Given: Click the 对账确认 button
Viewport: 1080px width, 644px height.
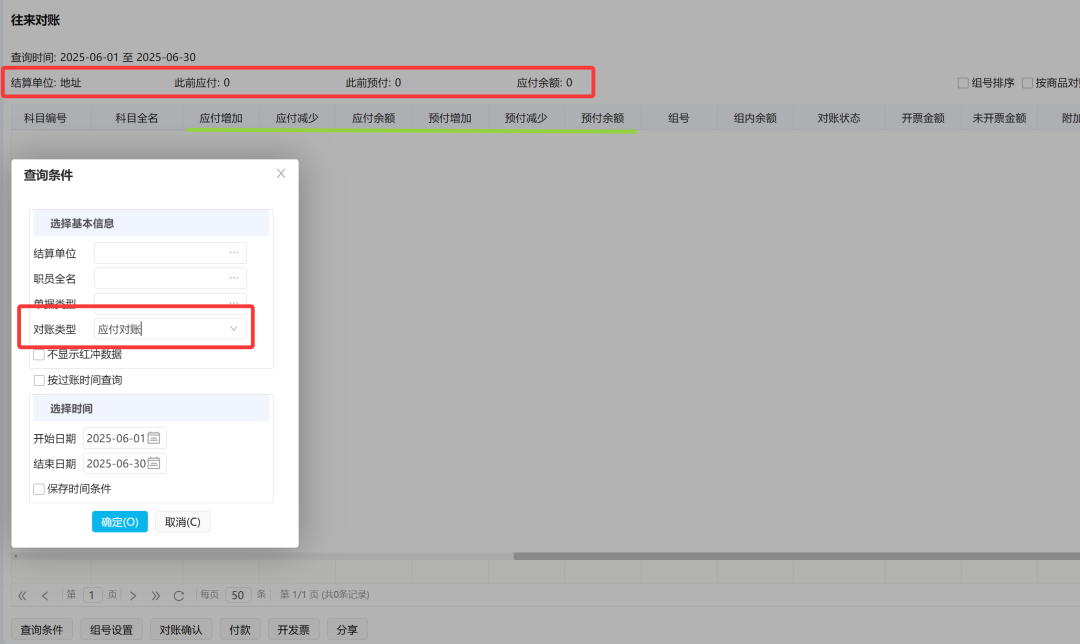Looking at the screenshot, I should [181, 630].
